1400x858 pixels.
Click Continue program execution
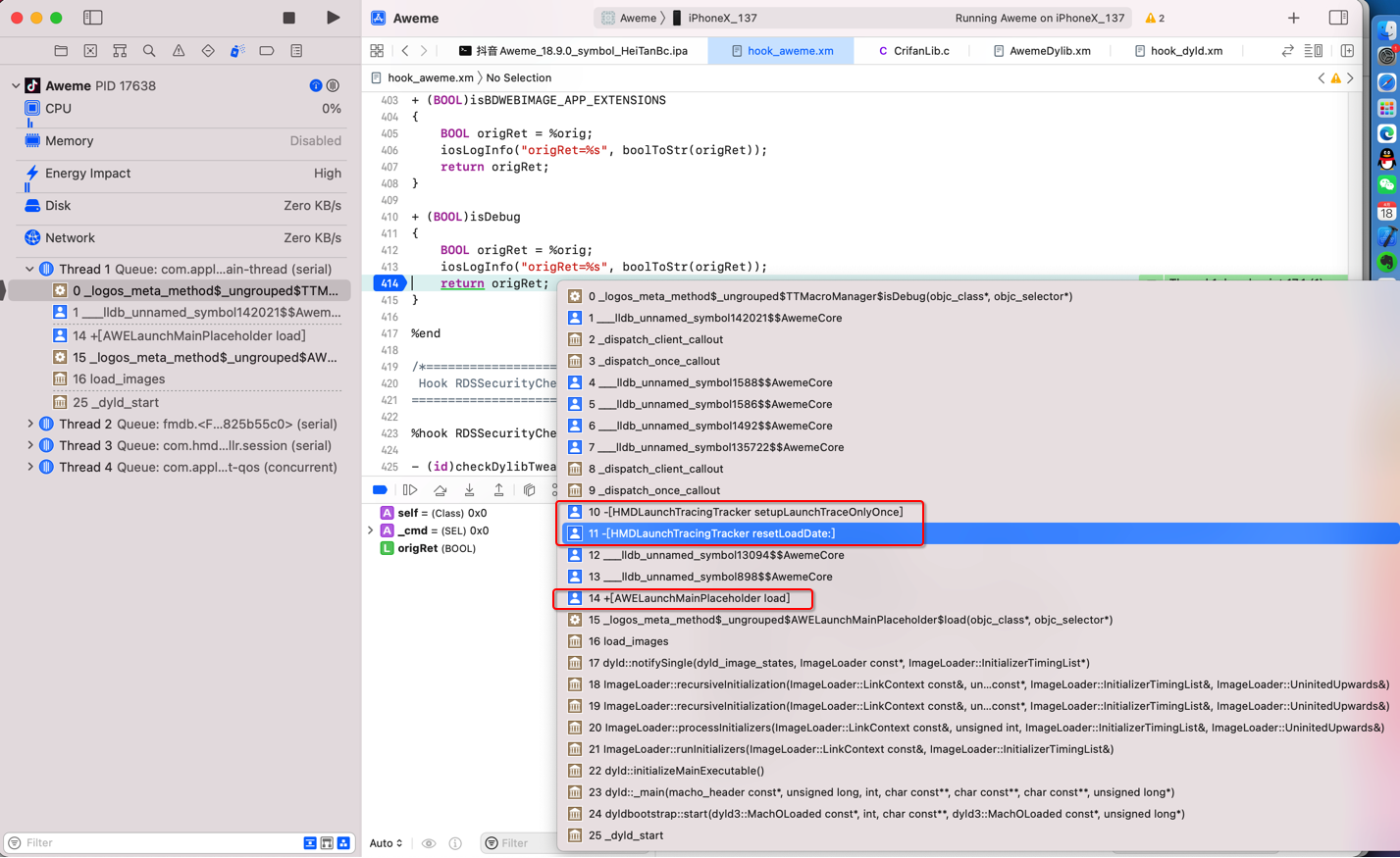pos(410,490)
